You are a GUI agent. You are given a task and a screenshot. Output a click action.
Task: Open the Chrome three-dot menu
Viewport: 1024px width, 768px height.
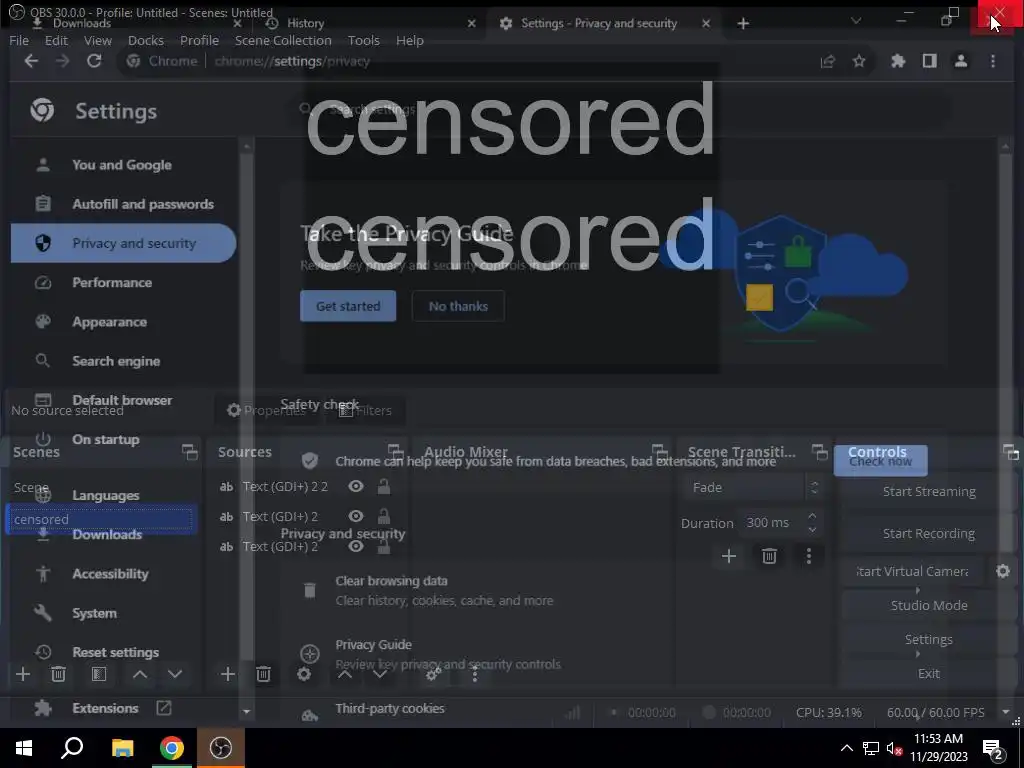[x=993, y=61]
